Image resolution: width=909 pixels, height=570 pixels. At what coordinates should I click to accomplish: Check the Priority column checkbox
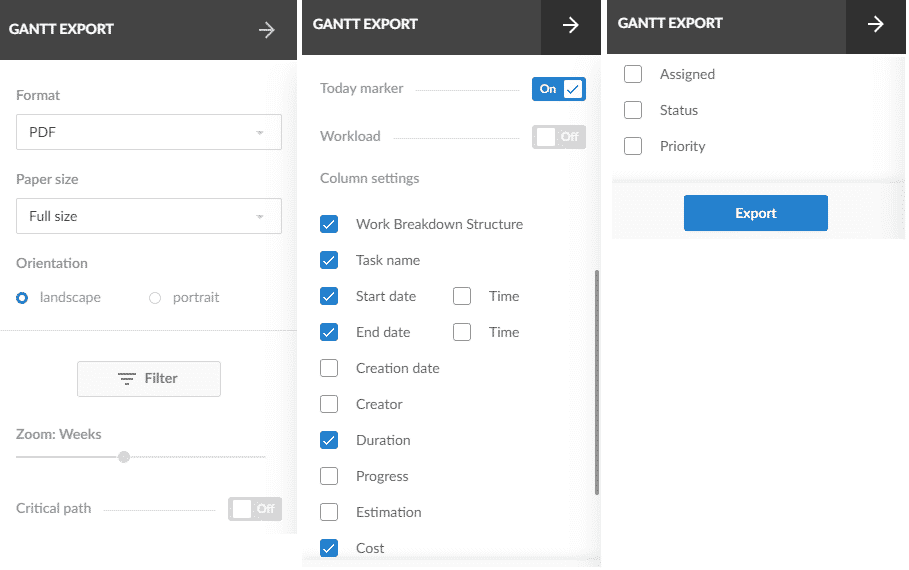pyautogui.click(x=633, y=146)
